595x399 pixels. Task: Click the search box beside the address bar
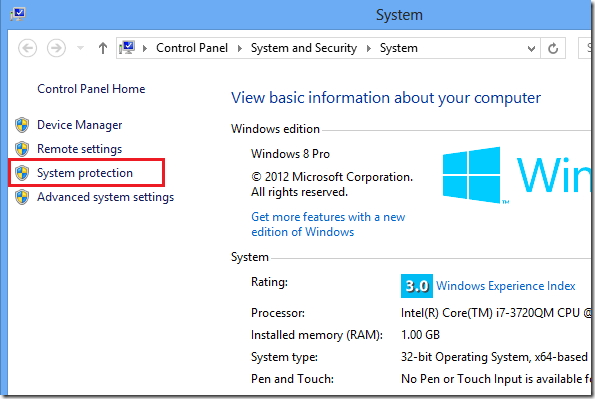585,48
